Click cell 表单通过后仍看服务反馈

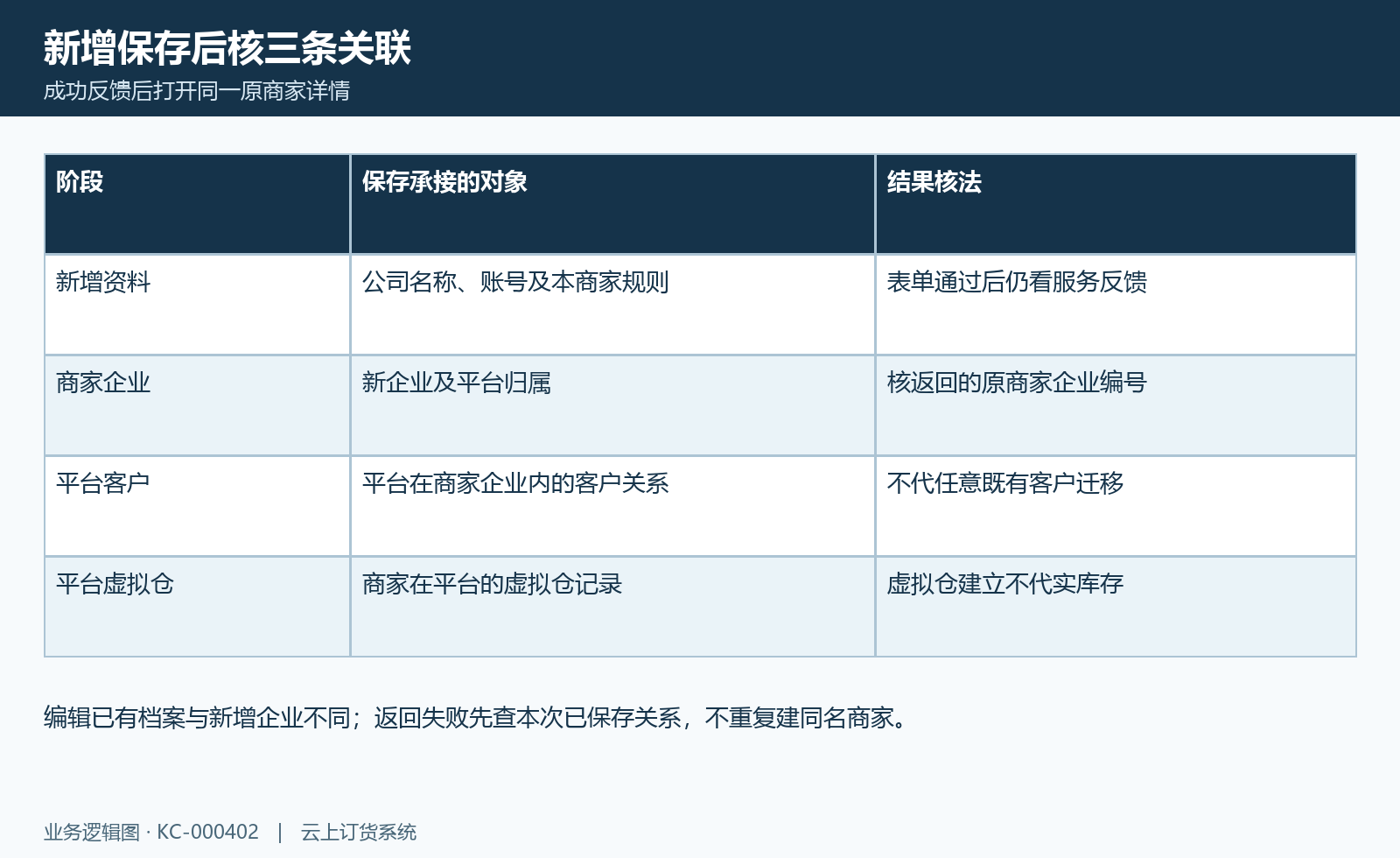tap(1116, 305)
